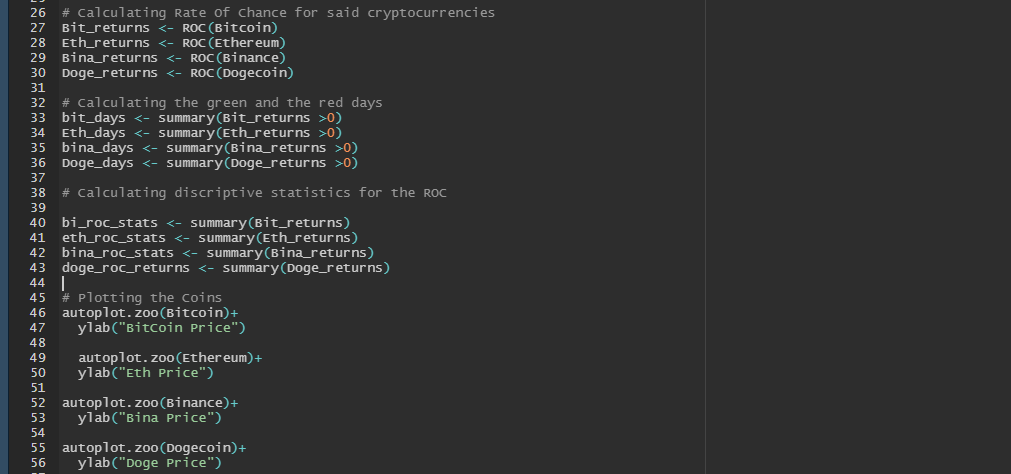Place cursor on the bi_roc_stats variable

(110, 222)
